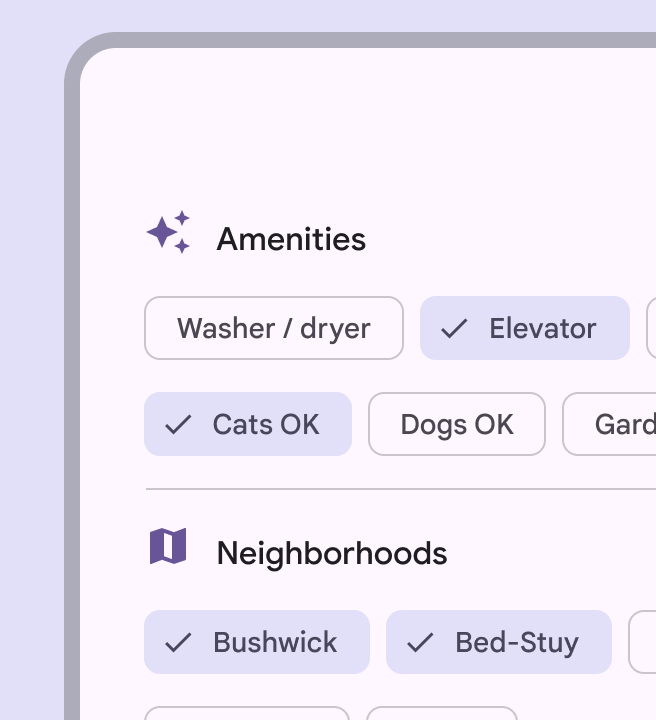Click the Neighborhoods section heading
656x720 pixels.
pyautogui.click(x=332, y=554)
